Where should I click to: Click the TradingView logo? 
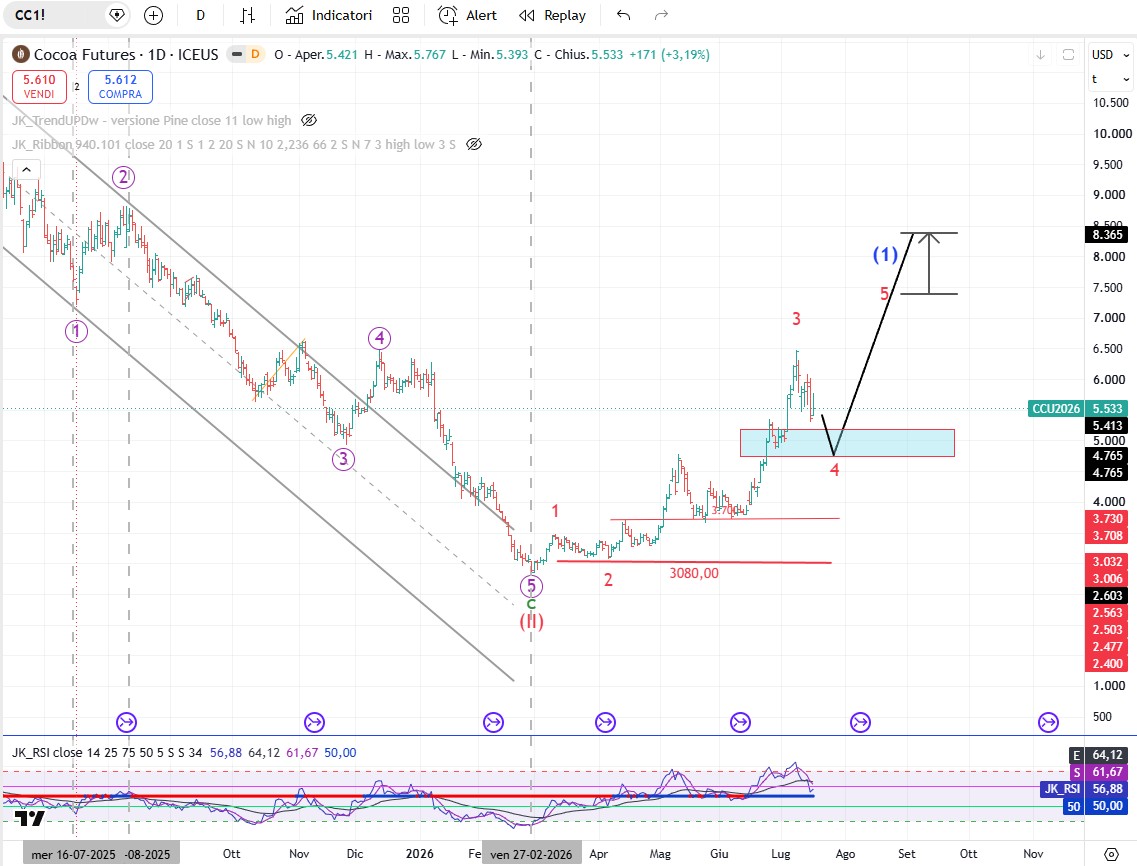30,819
